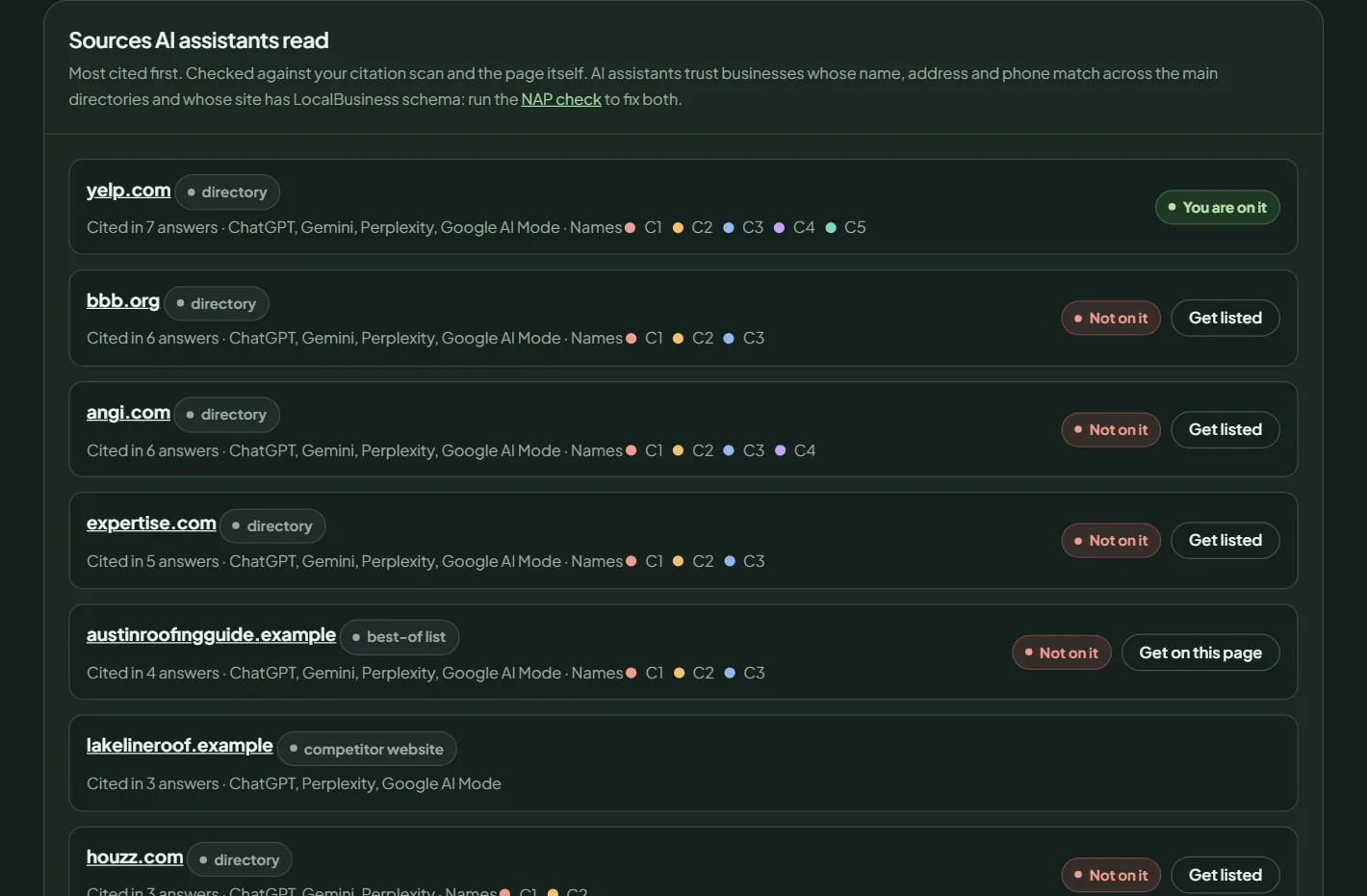Click the Cited in 7 answers text
The width and height of the screenshot is (1367, 896).
point(152,228)
